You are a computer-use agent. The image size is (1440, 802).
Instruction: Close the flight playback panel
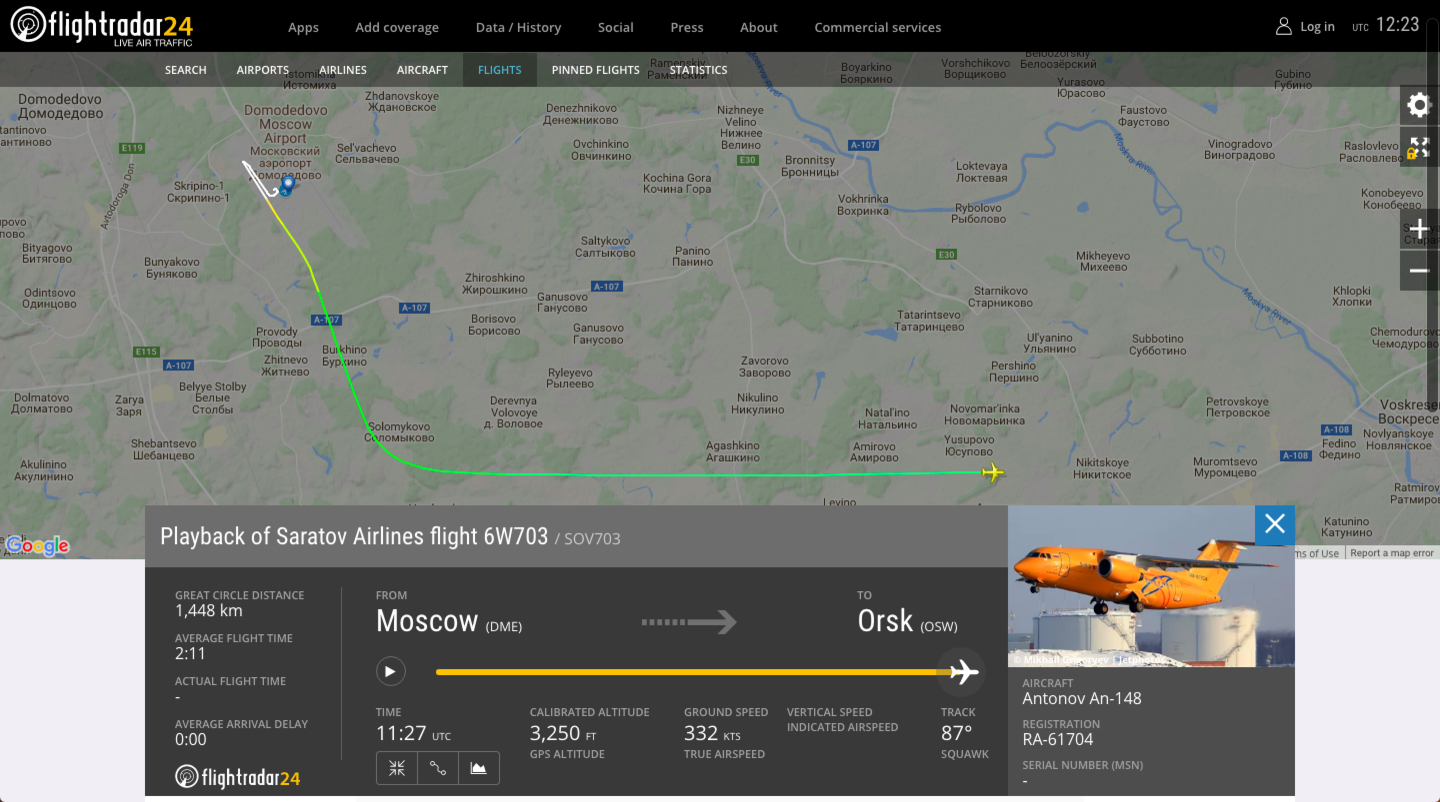click(1275, 525)
